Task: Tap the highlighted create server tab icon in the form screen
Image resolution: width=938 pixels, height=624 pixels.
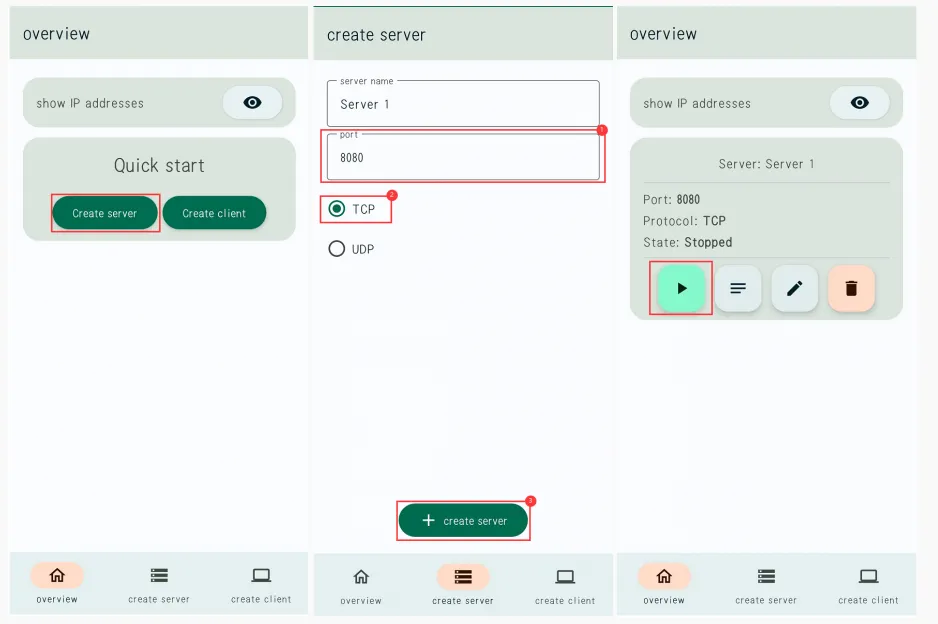Action: click(x=463, y=577)
